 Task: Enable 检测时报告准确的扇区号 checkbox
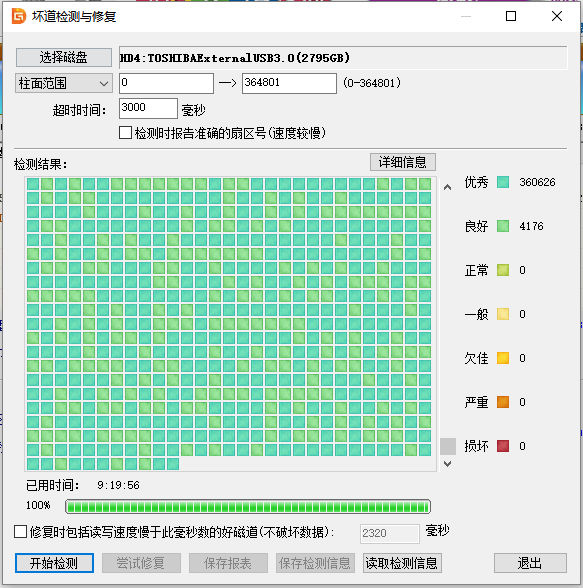point(125,133)
